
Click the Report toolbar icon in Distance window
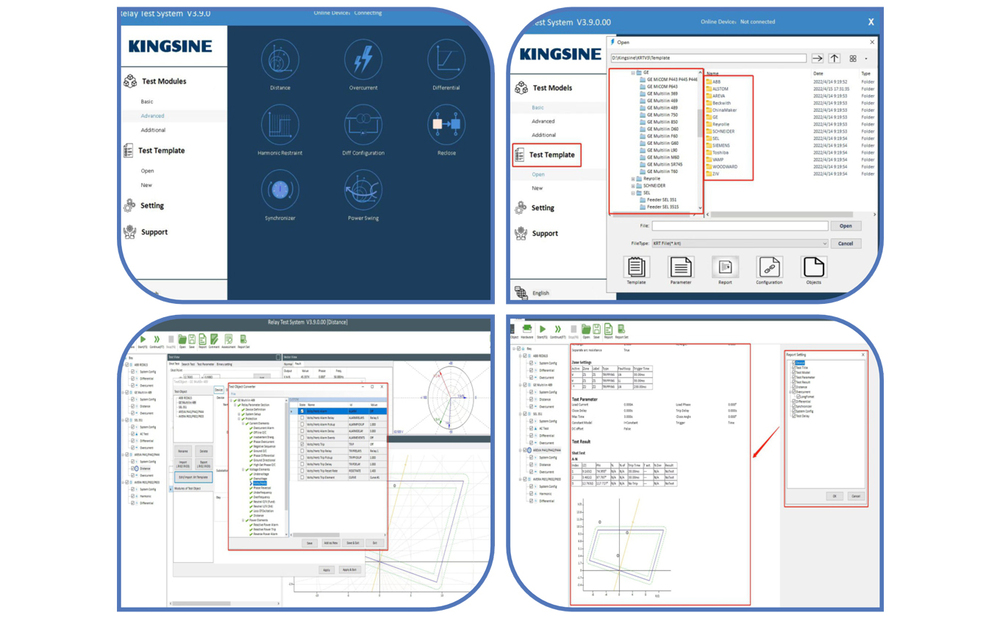pyautogui.click(x=202, y=340)
